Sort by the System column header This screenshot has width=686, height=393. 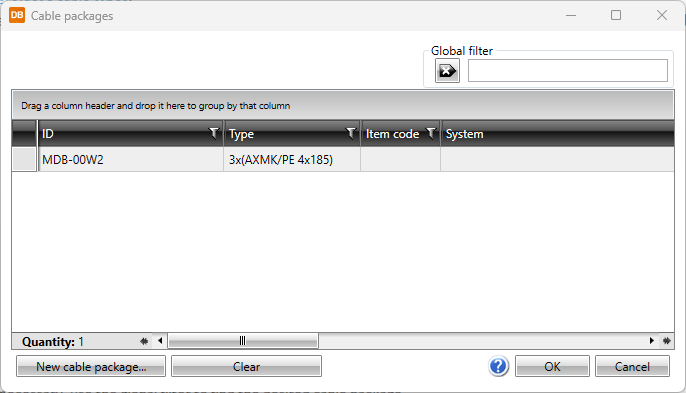pyautogui.click(x=557, y=133)
